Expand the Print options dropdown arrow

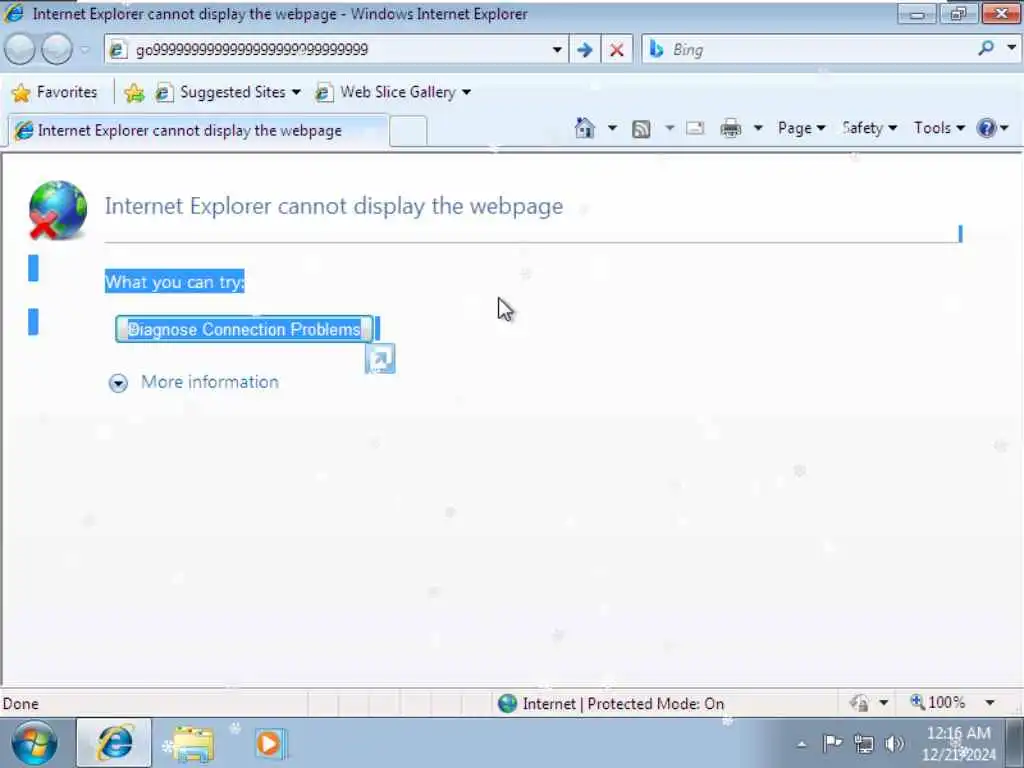[758, 128]
